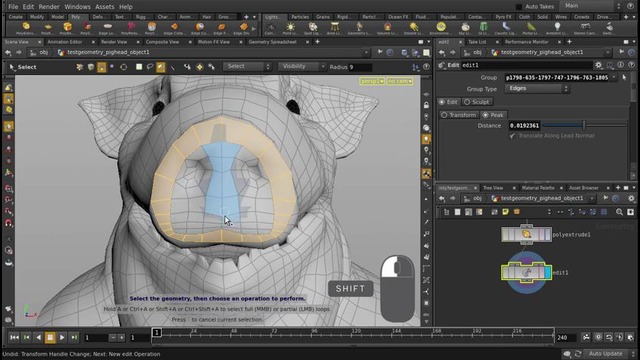Open the Windows menu
The height and width of the screenshot is (360, 640).
(x=77, y=7)
